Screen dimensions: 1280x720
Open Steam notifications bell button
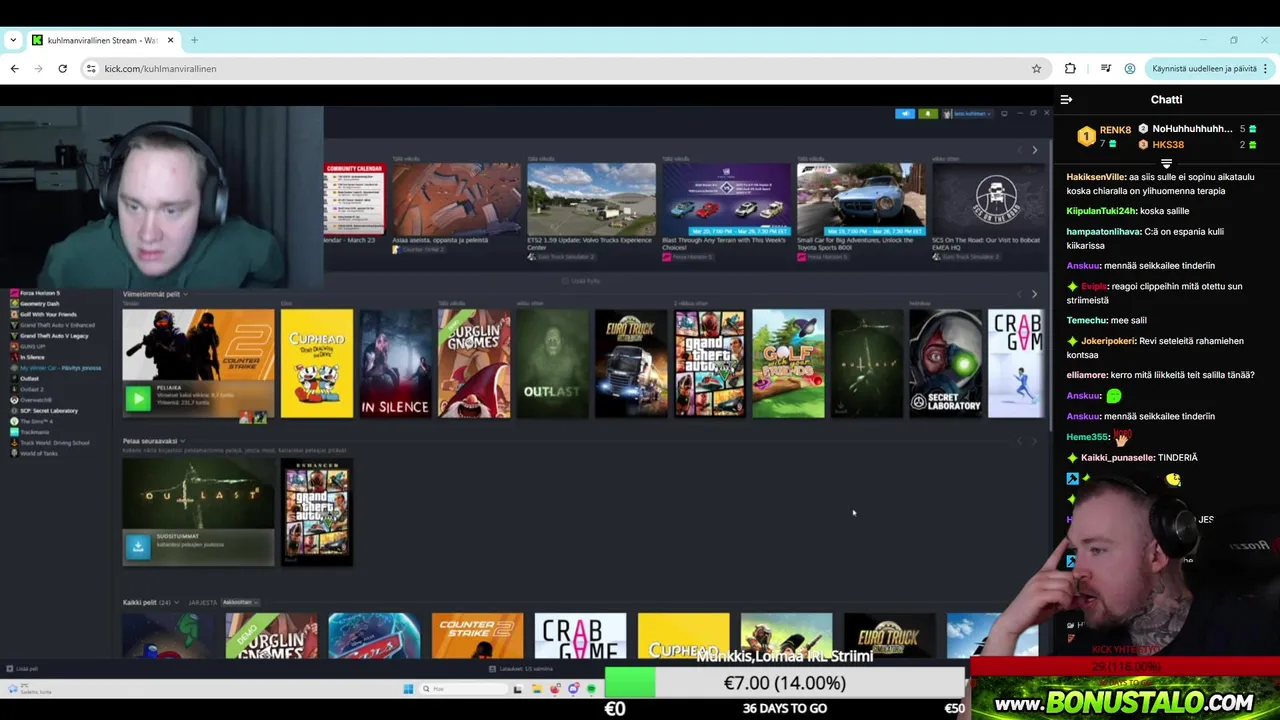coord(927,113)
